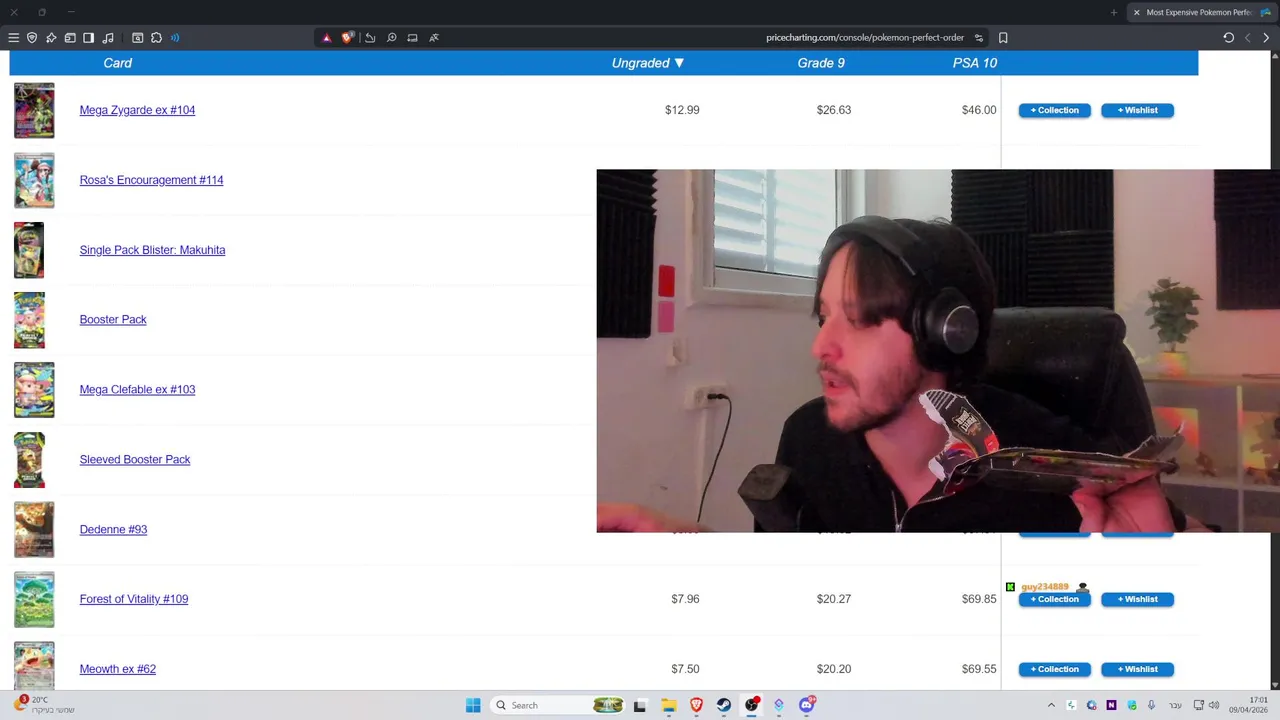
Task: Open Steam from the taskbar
Action: [724, 705]
